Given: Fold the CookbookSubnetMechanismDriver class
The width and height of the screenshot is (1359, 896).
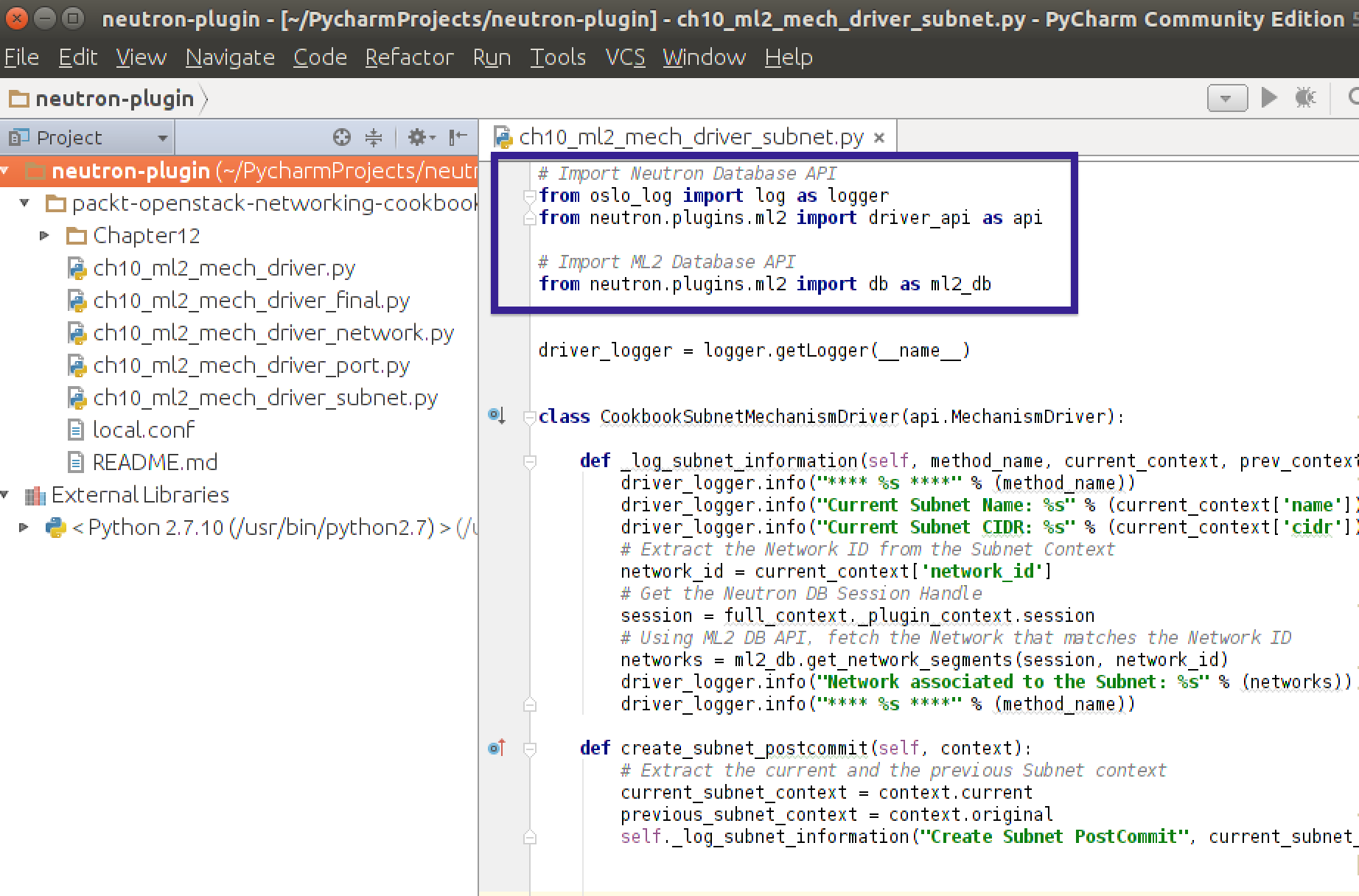Looking at the screenshot, I should pos(529,417).
